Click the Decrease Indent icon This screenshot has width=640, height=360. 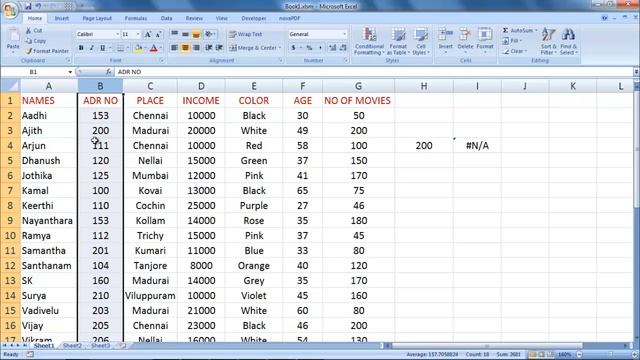209,48
